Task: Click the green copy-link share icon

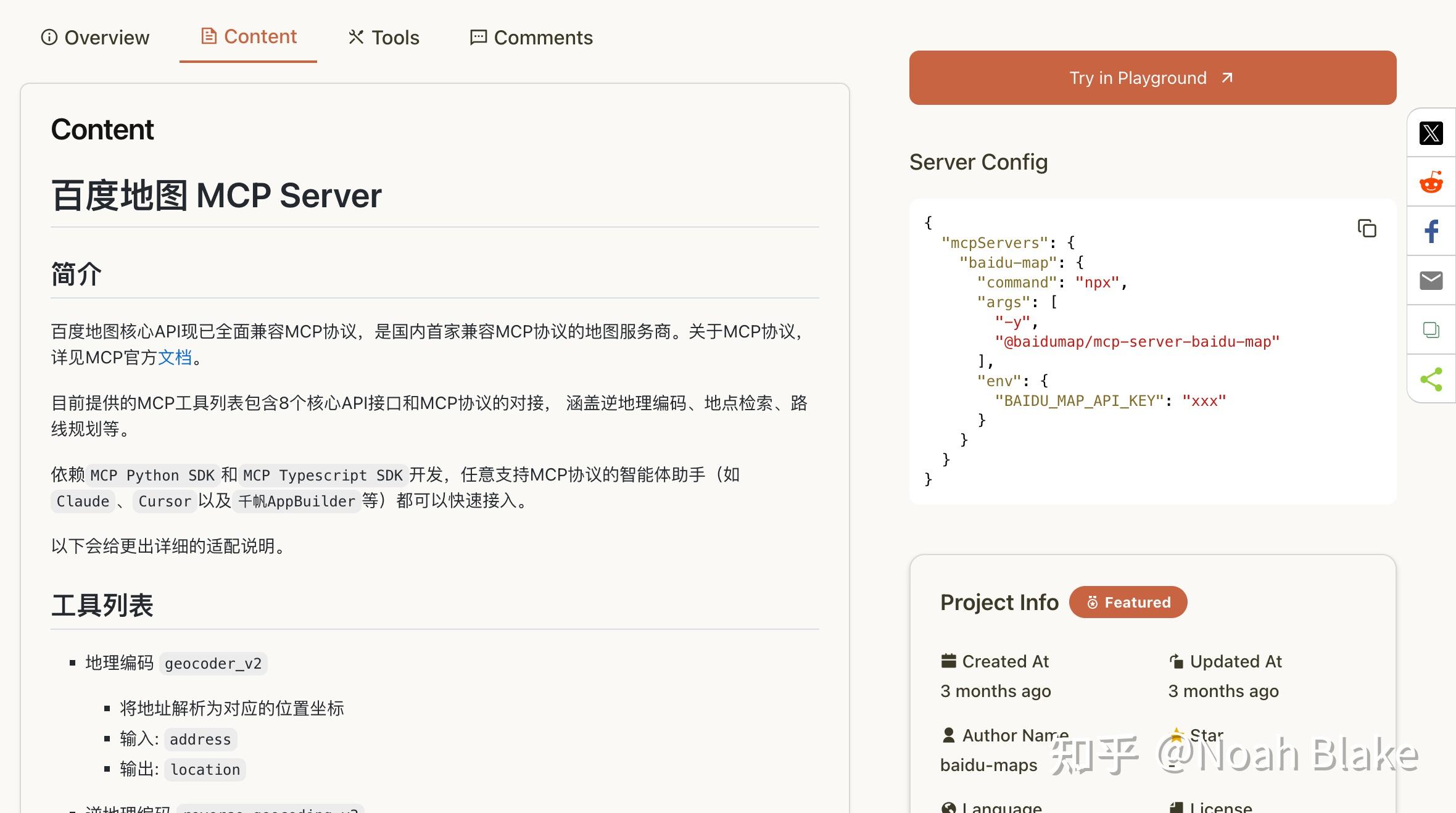Action: point(1431,330)
